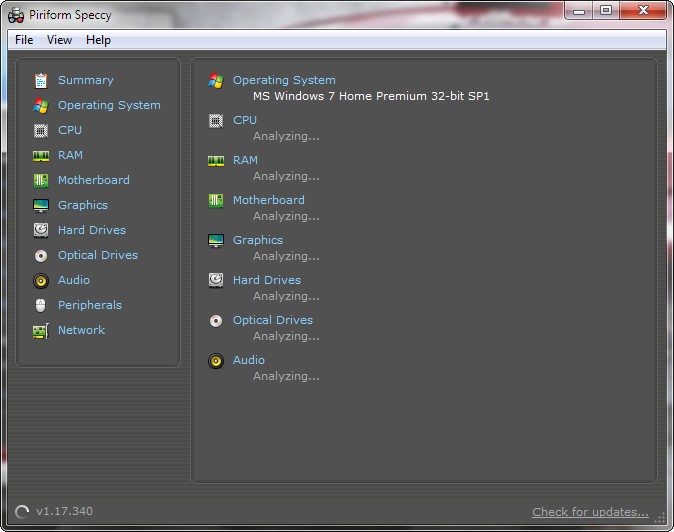Click the Graphics monitor icon in summary panel
Viewport: 674px width, 532px height.
coord(216,241)
